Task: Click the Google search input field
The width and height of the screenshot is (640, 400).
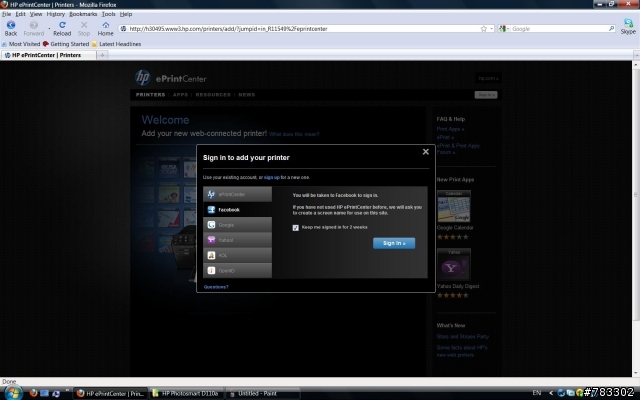Action: [x=559, y=29]
